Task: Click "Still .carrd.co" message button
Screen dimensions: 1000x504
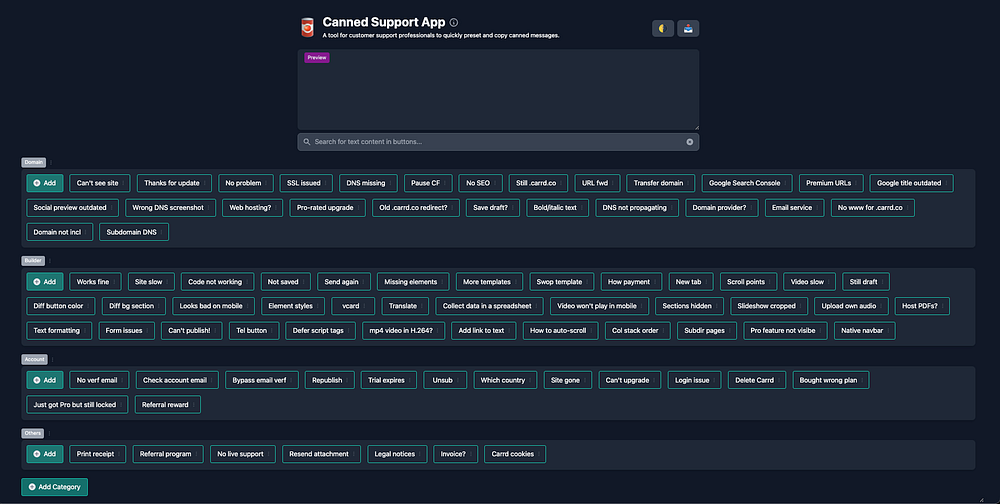Action: (538, 183)
